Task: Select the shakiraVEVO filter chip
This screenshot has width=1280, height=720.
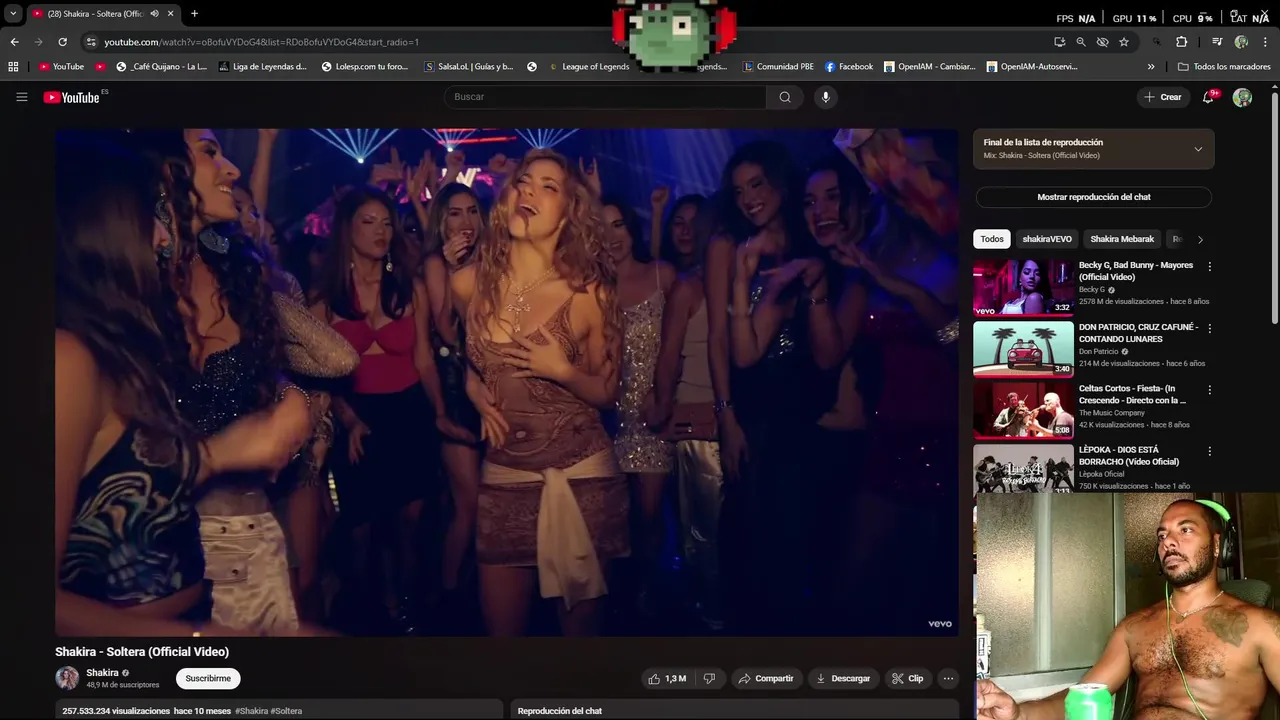Action: (1047, 239)
